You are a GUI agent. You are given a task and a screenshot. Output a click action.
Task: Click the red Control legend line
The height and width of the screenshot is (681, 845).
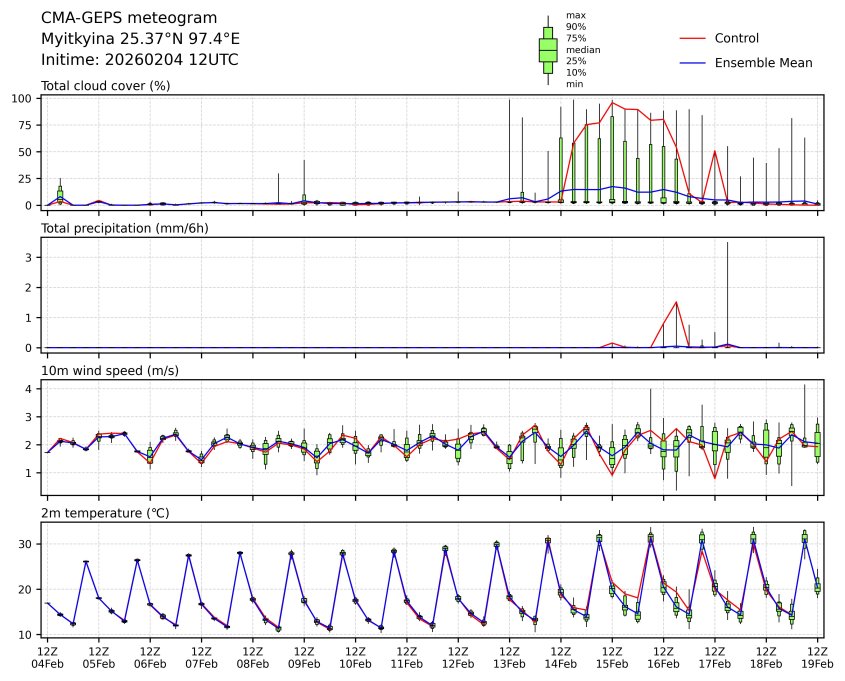coord(693,38)
